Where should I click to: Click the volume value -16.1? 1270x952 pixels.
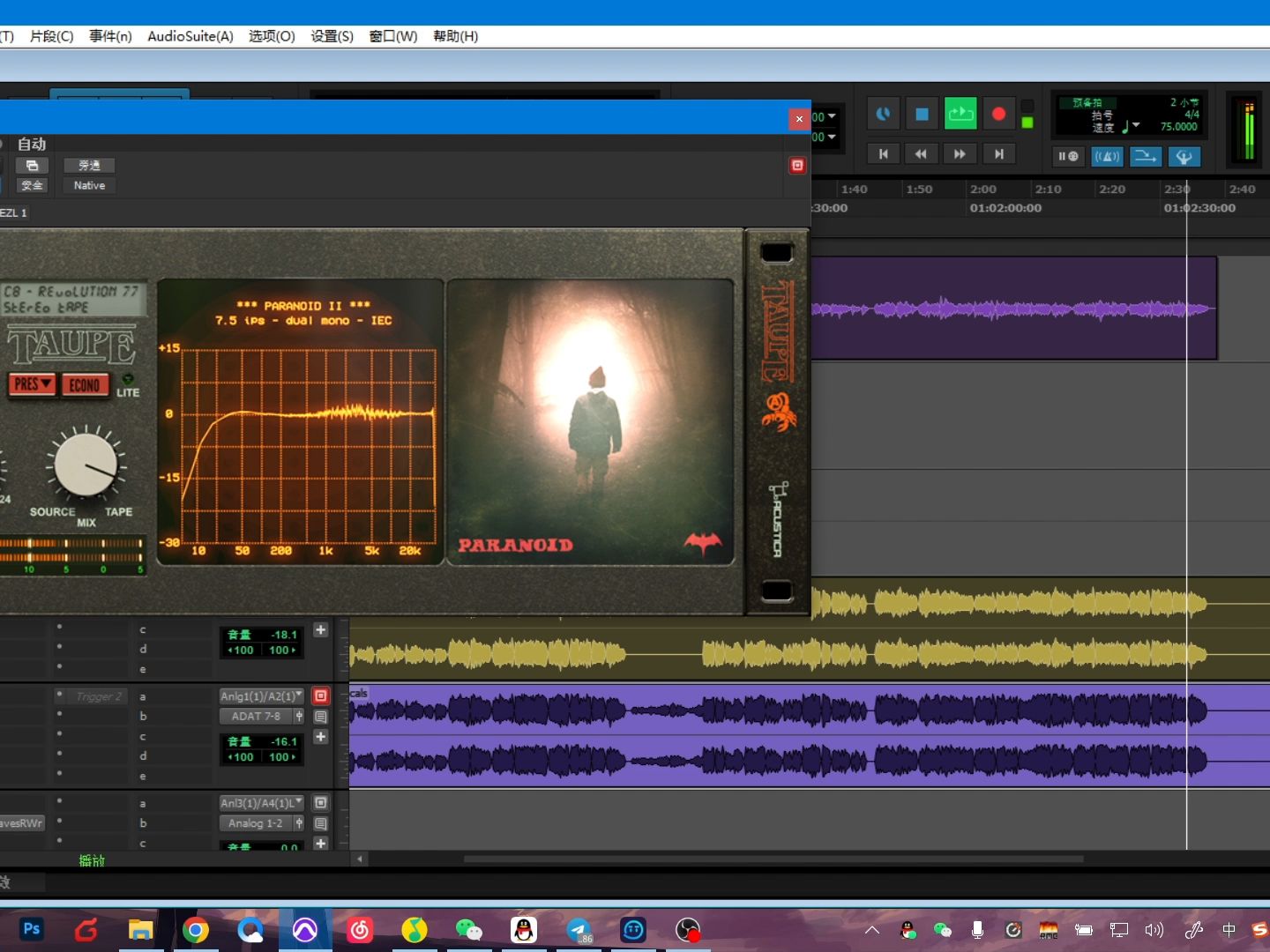tap(284, 741)
